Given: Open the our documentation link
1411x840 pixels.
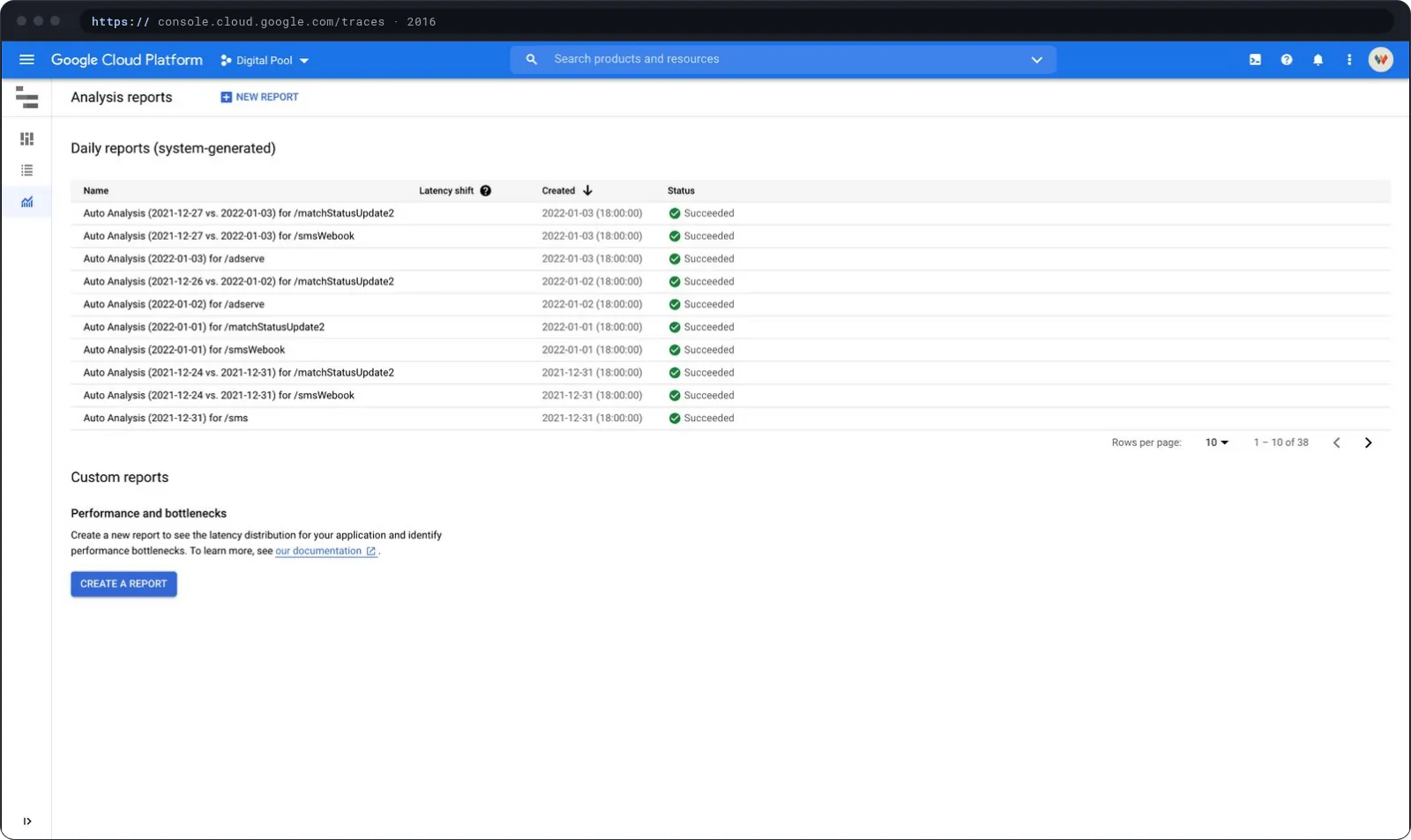Looking at the screenshot, I should (x=326, y=551).
